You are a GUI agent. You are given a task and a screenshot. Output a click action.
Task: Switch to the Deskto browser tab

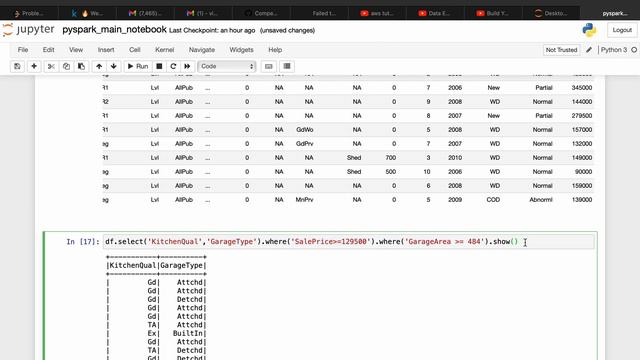(551, 13)
